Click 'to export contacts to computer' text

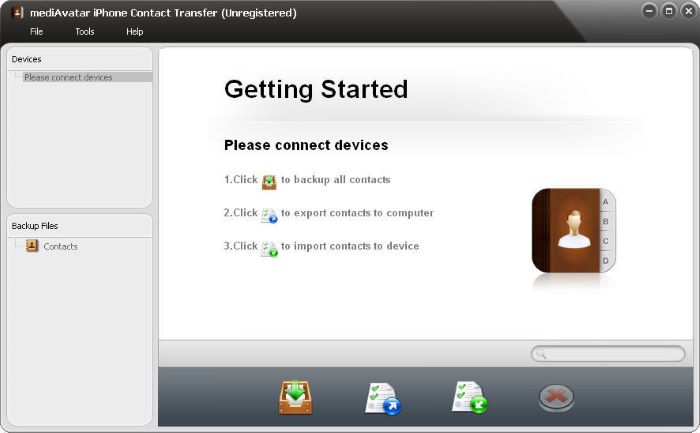pos(357,213)
